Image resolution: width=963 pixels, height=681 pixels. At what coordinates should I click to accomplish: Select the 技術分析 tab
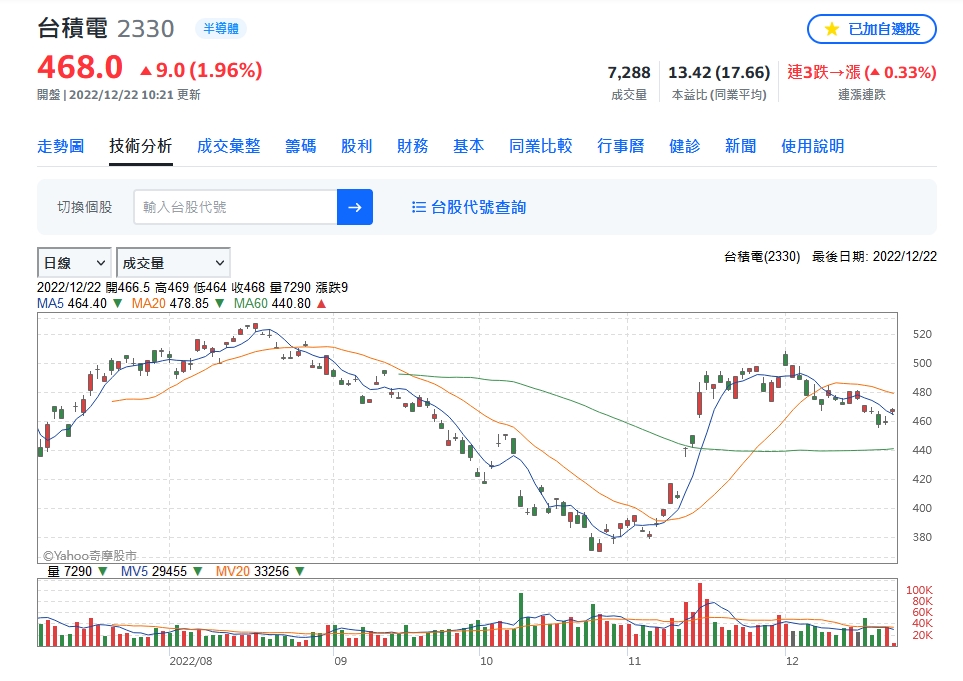point(141,146)
